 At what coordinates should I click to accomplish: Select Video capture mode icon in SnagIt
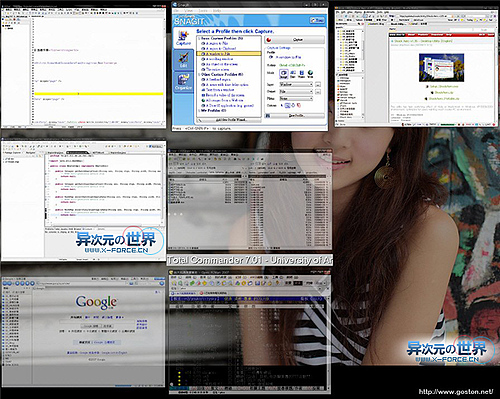click(301, 74)
